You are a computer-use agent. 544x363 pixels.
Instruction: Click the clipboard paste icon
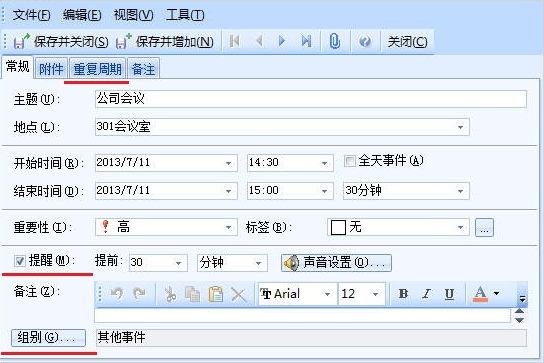tap(215, 294)
